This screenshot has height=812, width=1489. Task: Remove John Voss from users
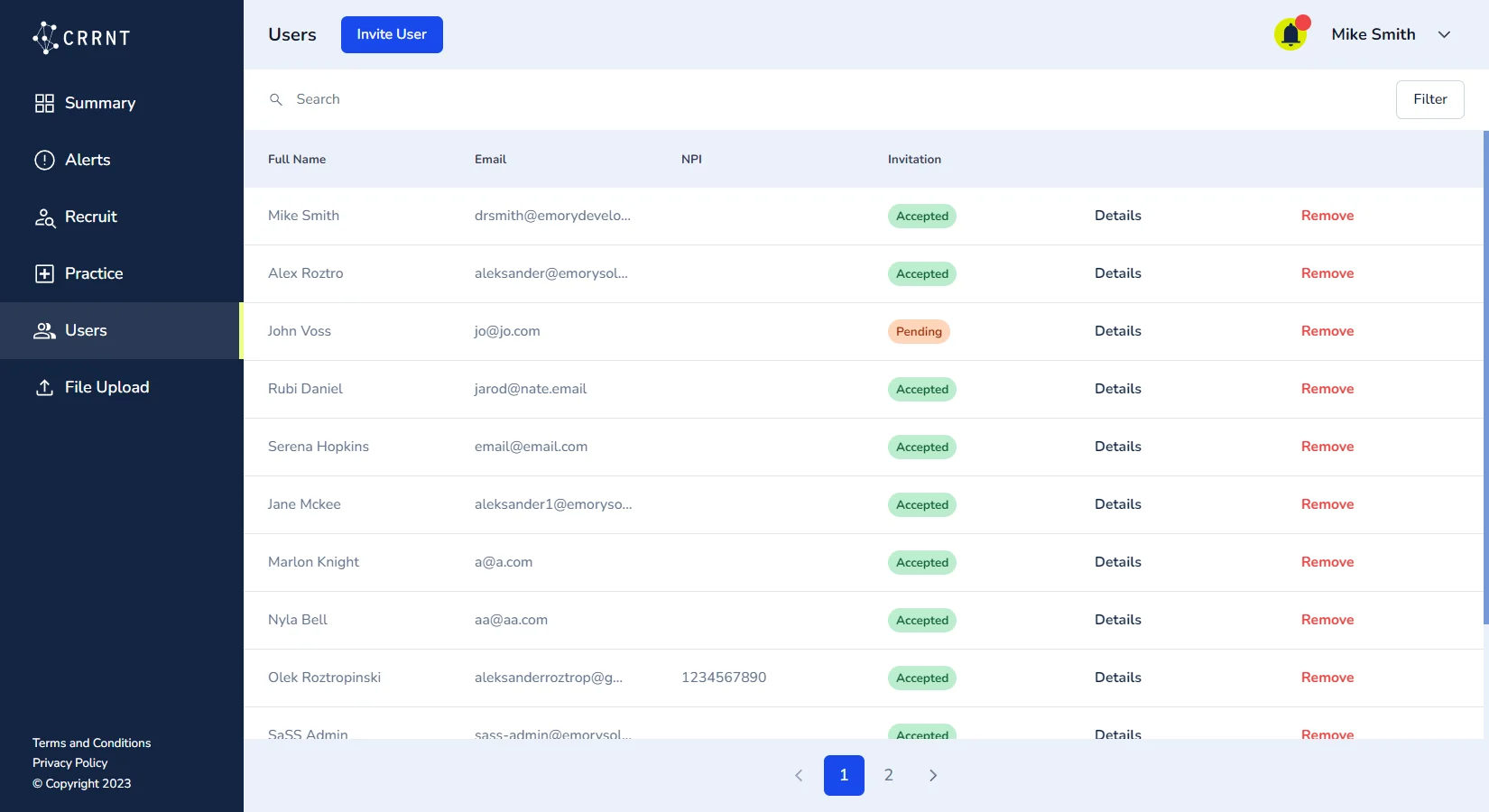(1327, 331)
